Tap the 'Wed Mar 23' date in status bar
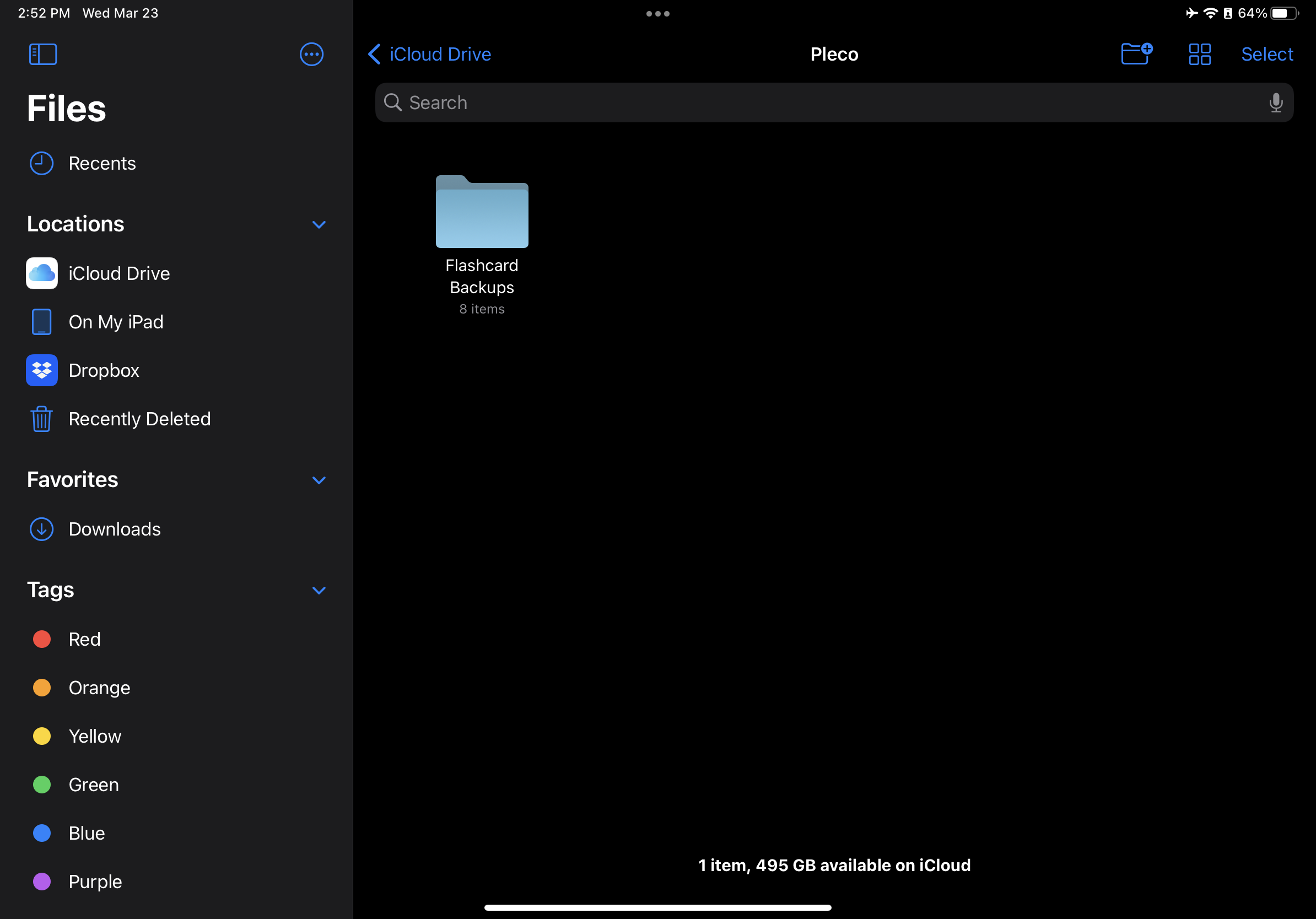 tap(120, 13)
